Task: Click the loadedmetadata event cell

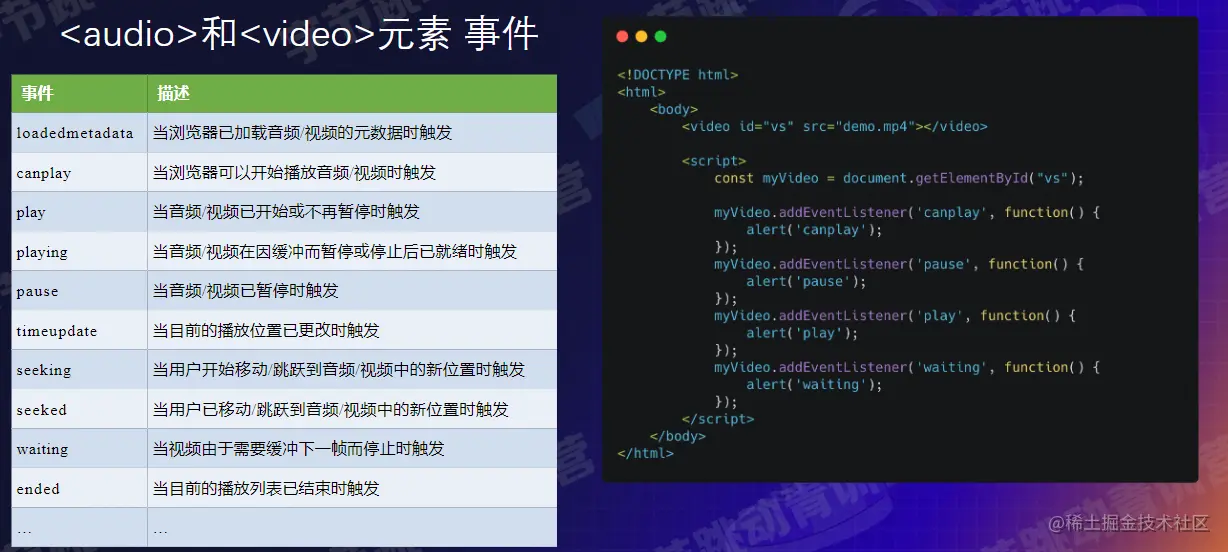Action: 80,133
